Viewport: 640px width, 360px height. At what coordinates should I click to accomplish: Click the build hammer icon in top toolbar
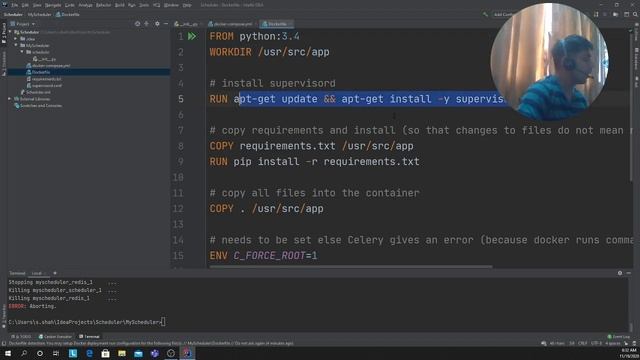coord(485,14)
